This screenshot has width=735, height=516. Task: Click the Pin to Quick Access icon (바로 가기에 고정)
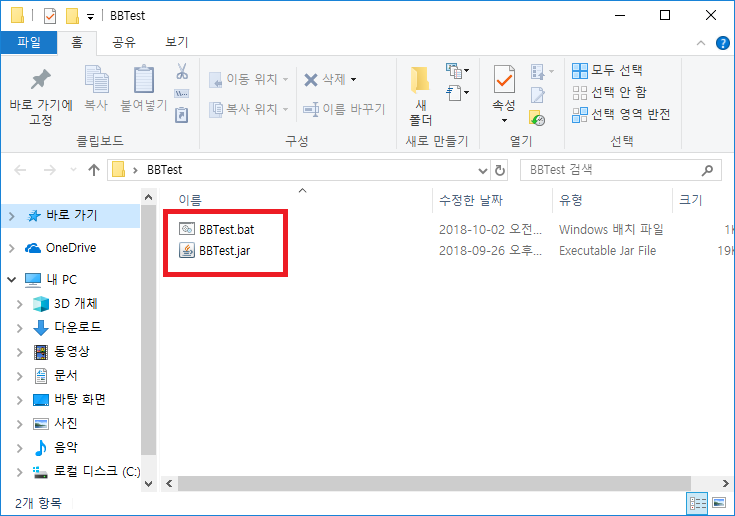click(x=41, y=80)
